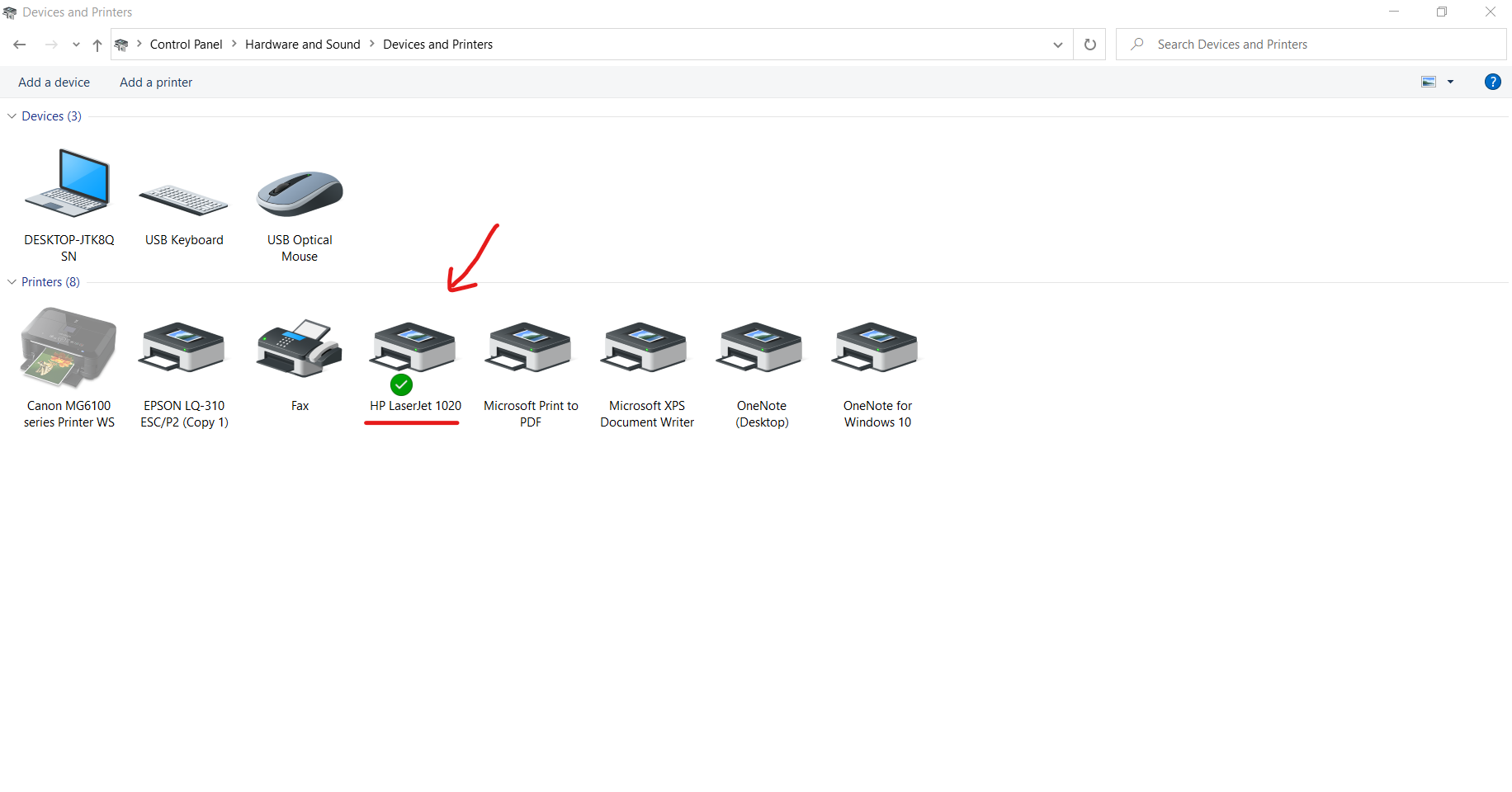Open the view options dropdown arrow
Viewport: 1512px width, 792px height.
(1450, 82)
